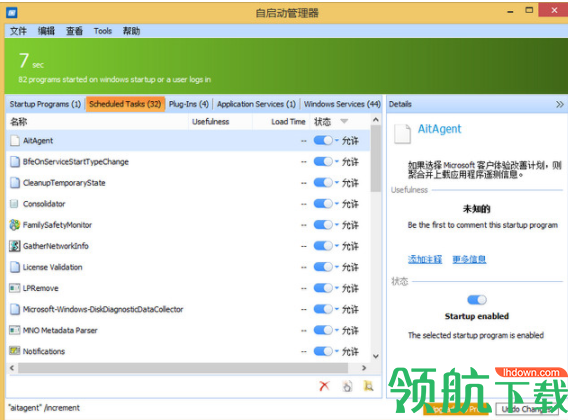Select the Microsoft-Windows-DiskDiagnosticDataCollector row

pos(188,309)
